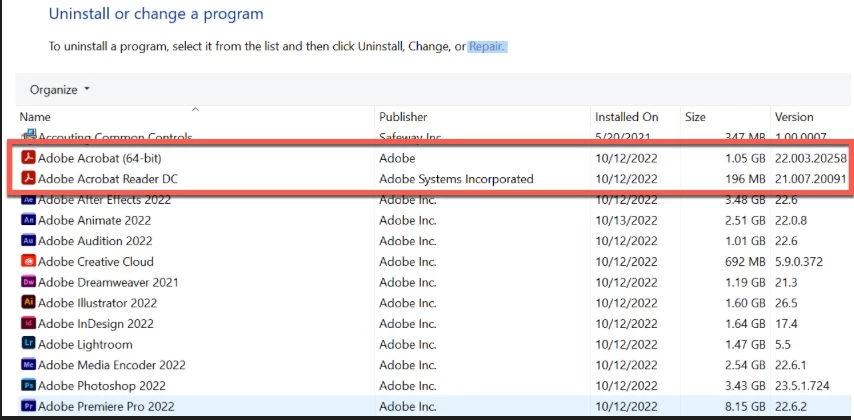Viewport: 854px width, 420px height.
Task: Click the 2.51 GB size value
Action: (x=743, y=220)
